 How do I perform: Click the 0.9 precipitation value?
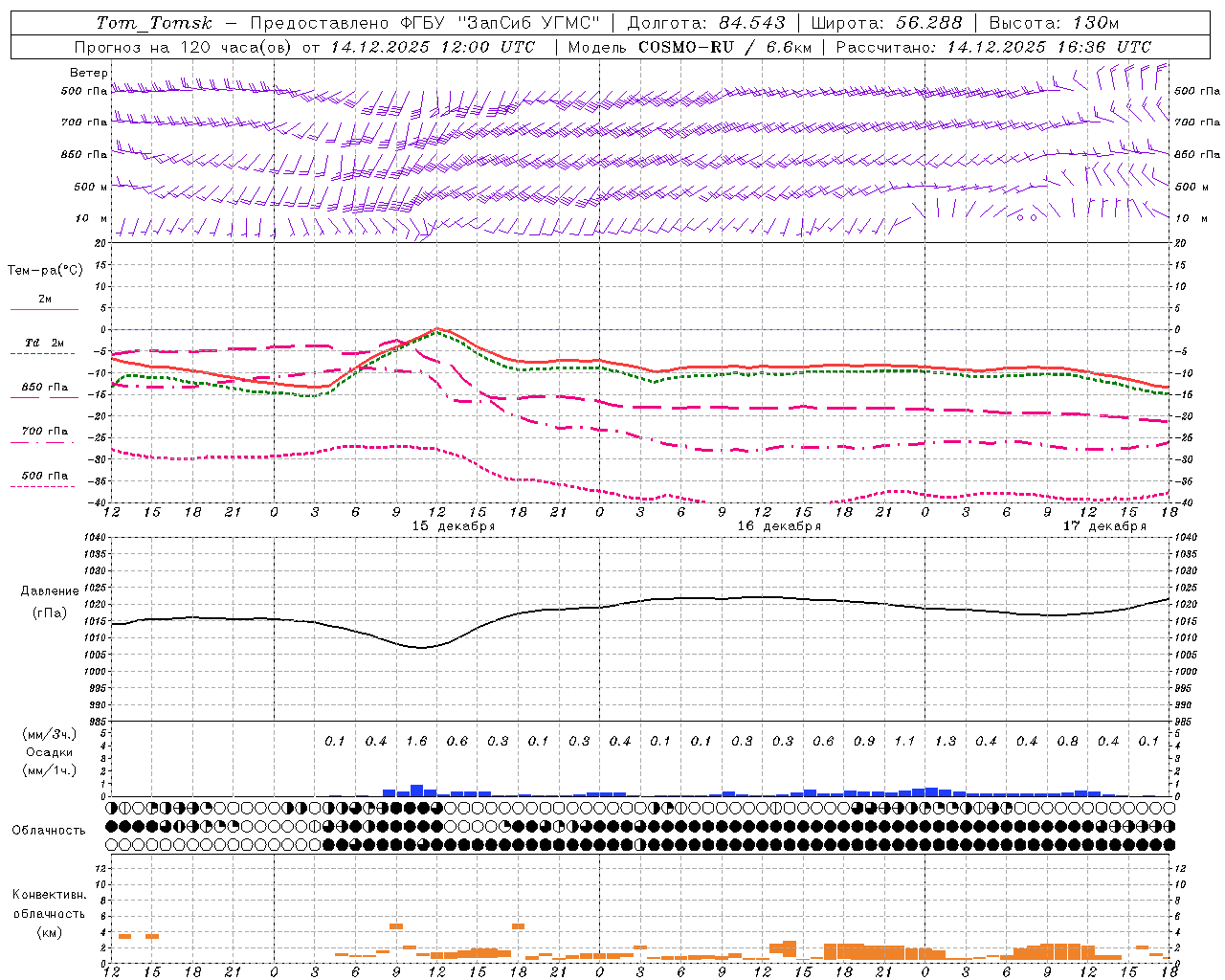864,741
